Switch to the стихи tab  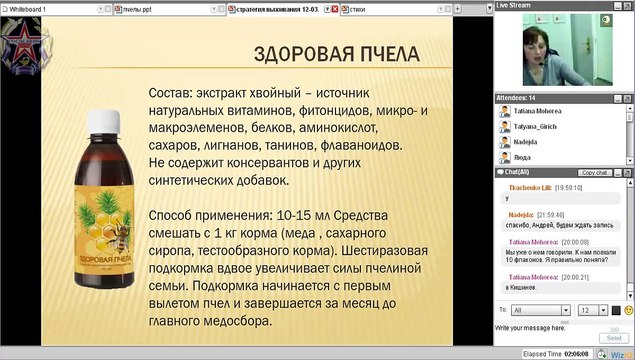[397, 9]
